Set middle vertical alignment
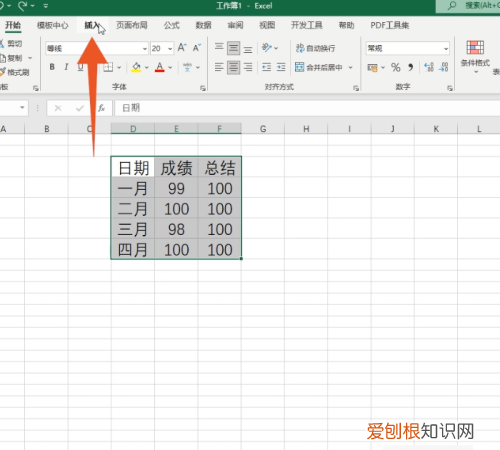The image size is (500, 450). click(233, 48)
